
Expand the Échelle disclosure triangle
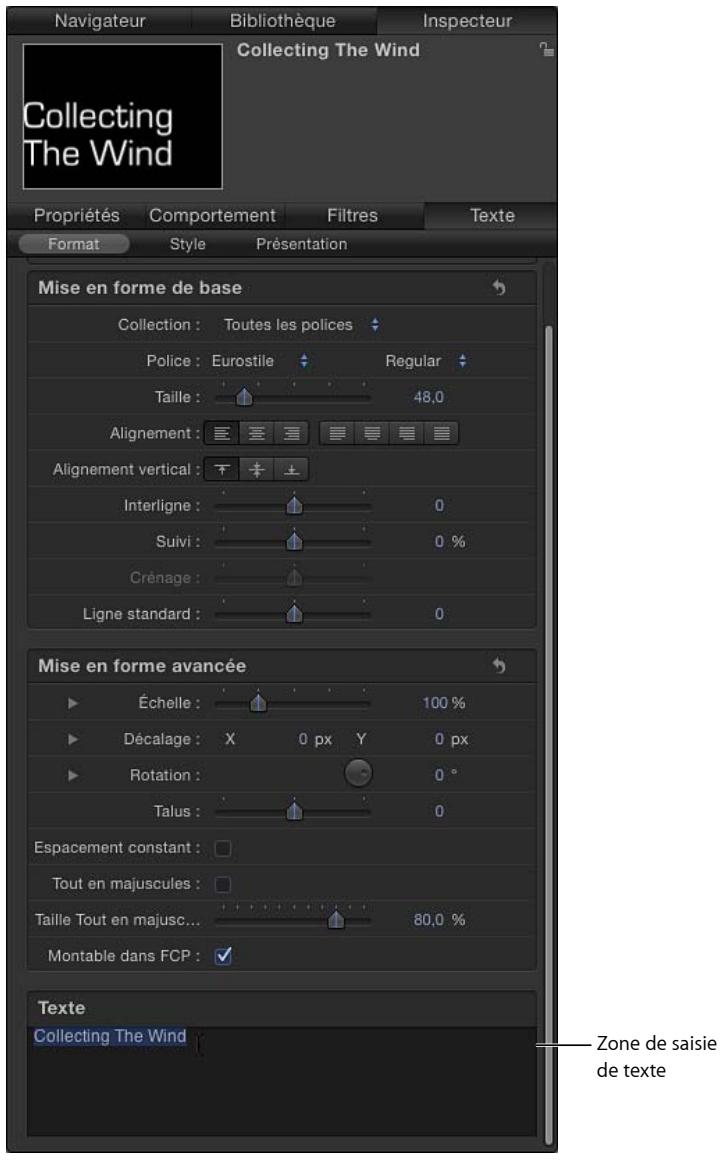point(73,703)
